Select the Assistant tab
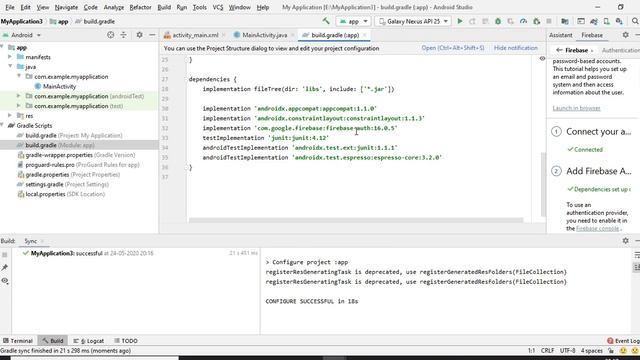640x360 pixels. click(x=560, y=35)
